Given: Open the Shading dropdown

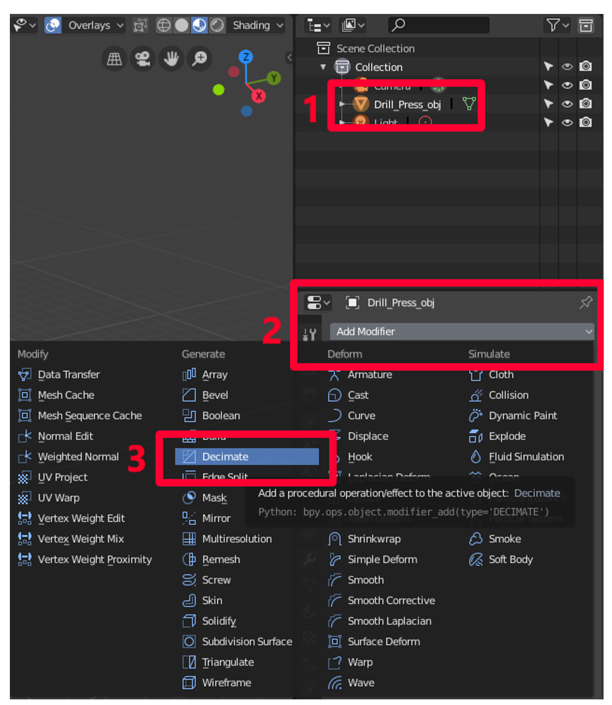Looking at the screenshot, I should point(259,26).
